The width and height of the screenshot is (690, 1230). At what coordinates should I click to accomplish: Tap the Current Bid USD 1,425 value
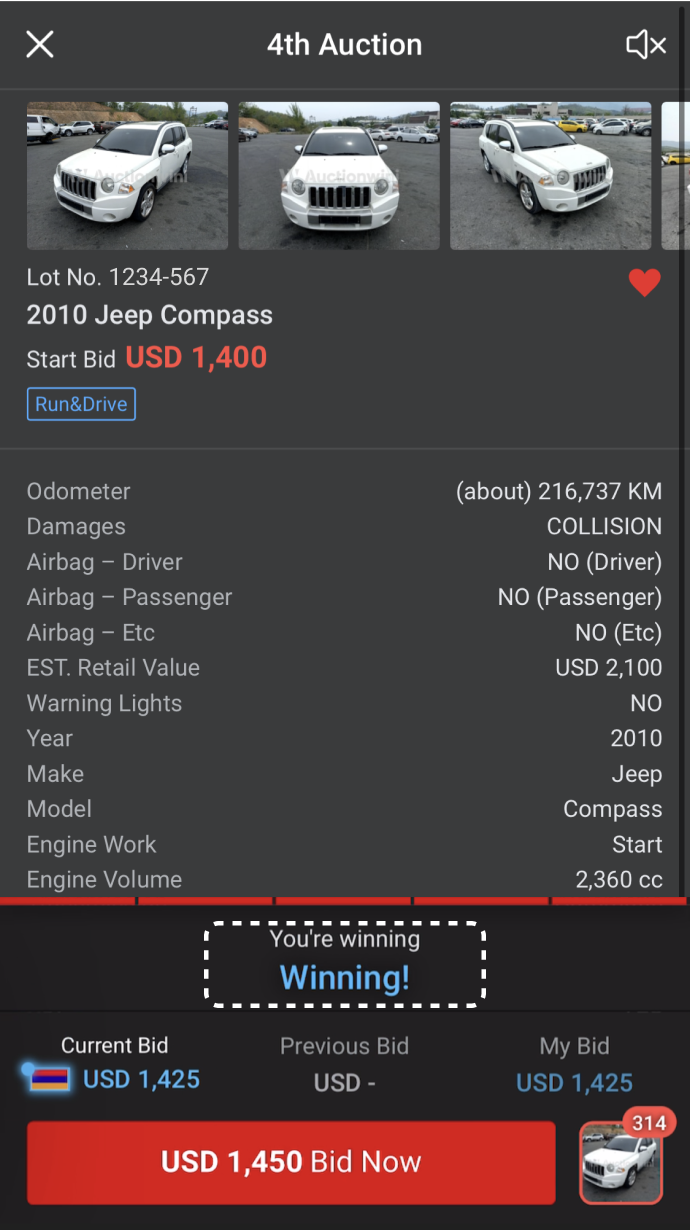tap(141, 1079)
